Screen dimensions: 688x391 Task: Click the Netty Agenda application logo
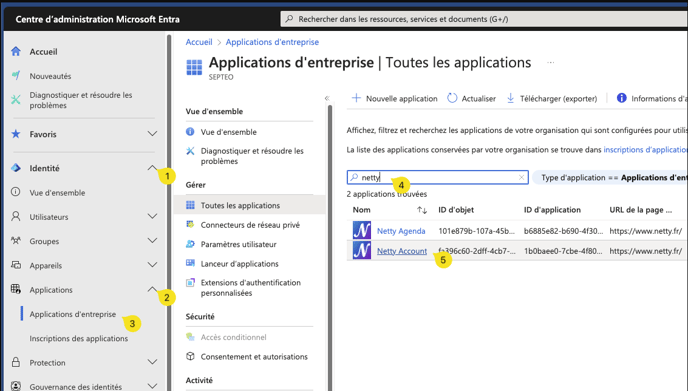[x=362, y=230]
